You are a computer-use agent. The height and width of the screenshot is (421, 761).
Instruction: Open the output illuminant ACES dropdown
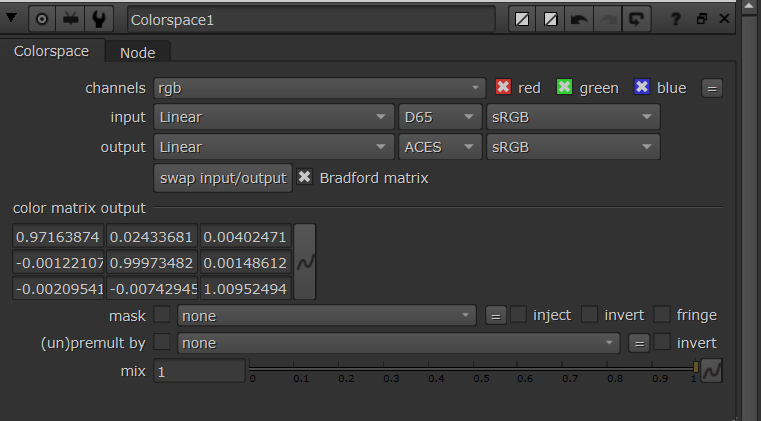coord(438,147)
